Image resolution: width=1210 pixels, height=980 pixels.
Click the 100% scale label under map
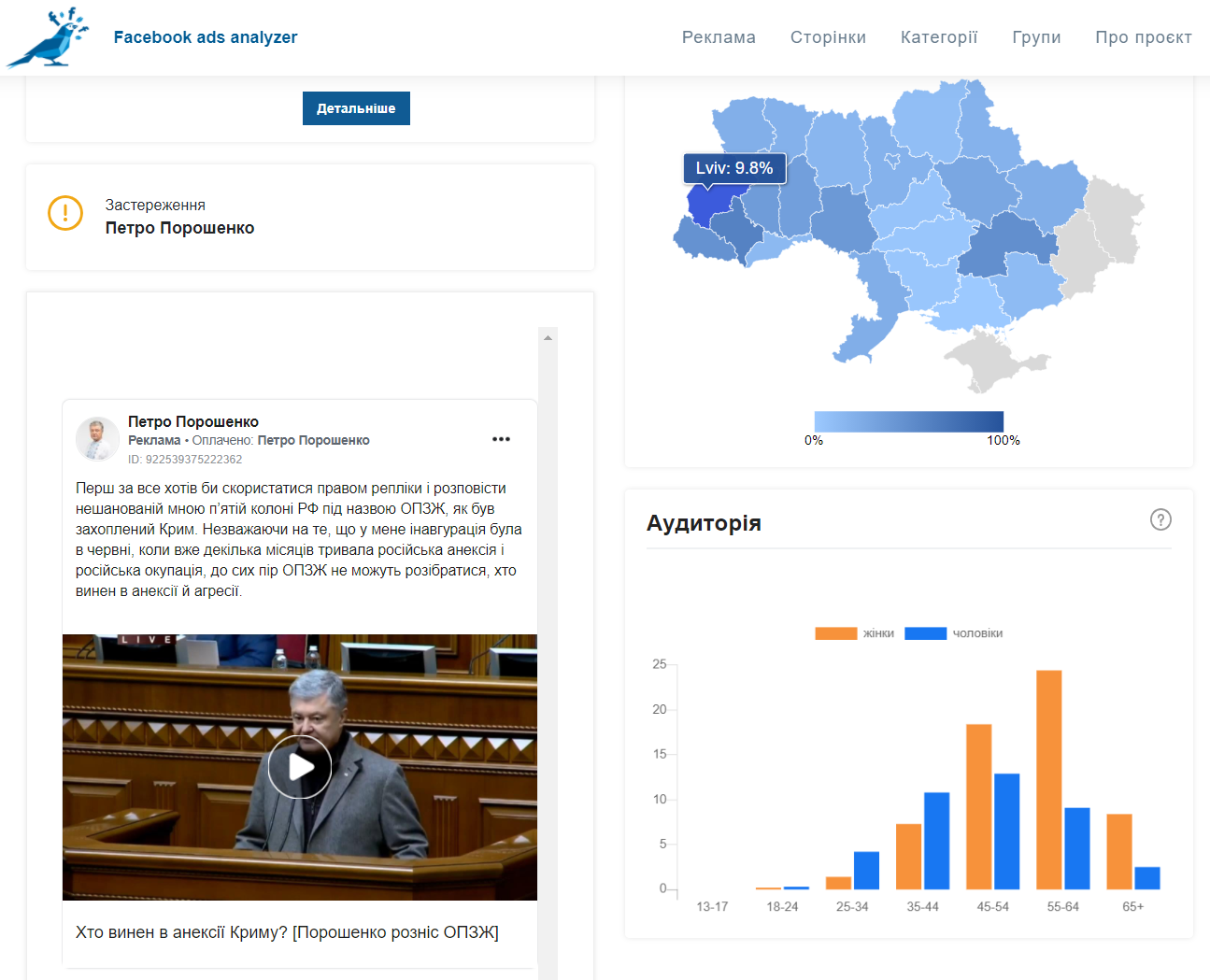pyautogui.click(x=1004, y=440)
